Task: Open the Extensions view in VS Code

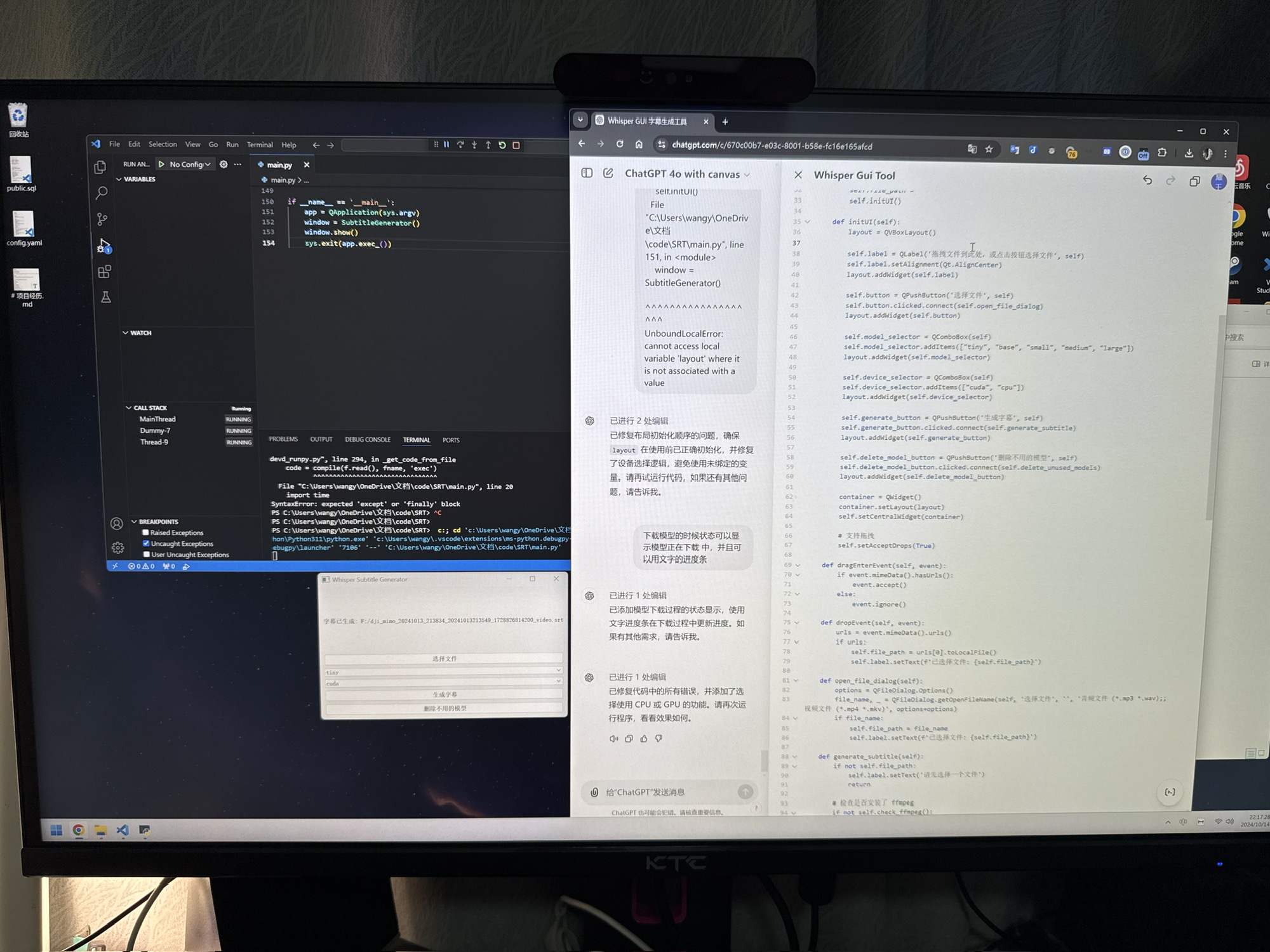Action: pos(105,272)
